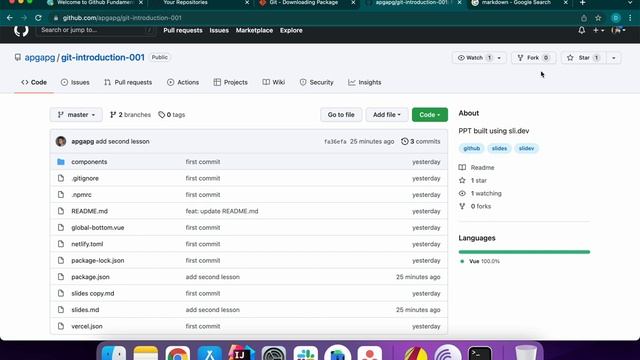Open the green Code dropdown
Image resolution: width=640 pixels, height=360 pixels.
click(430, 115)
